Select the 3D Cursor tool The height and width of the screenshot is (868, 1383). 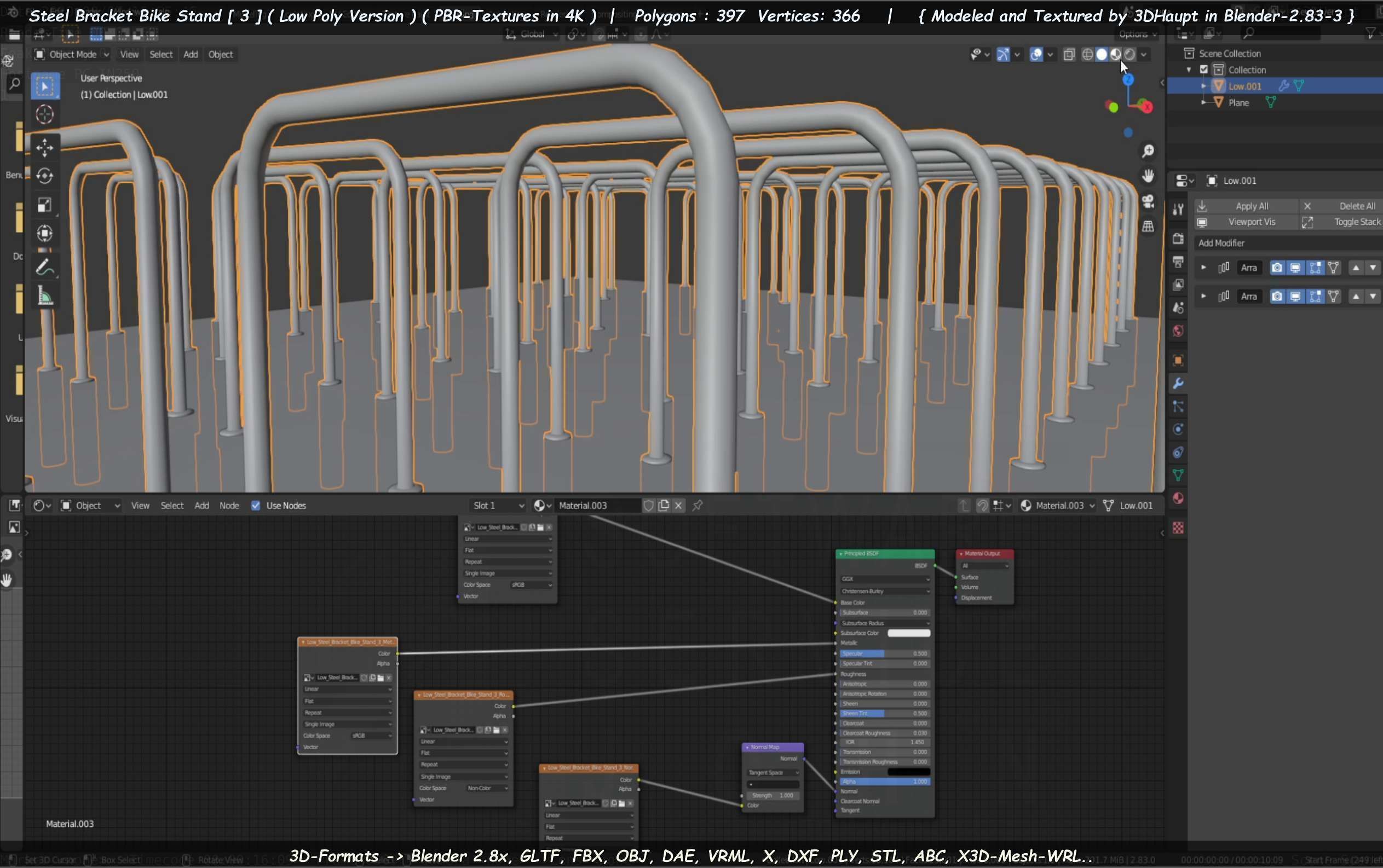click(x=45, y=114)
